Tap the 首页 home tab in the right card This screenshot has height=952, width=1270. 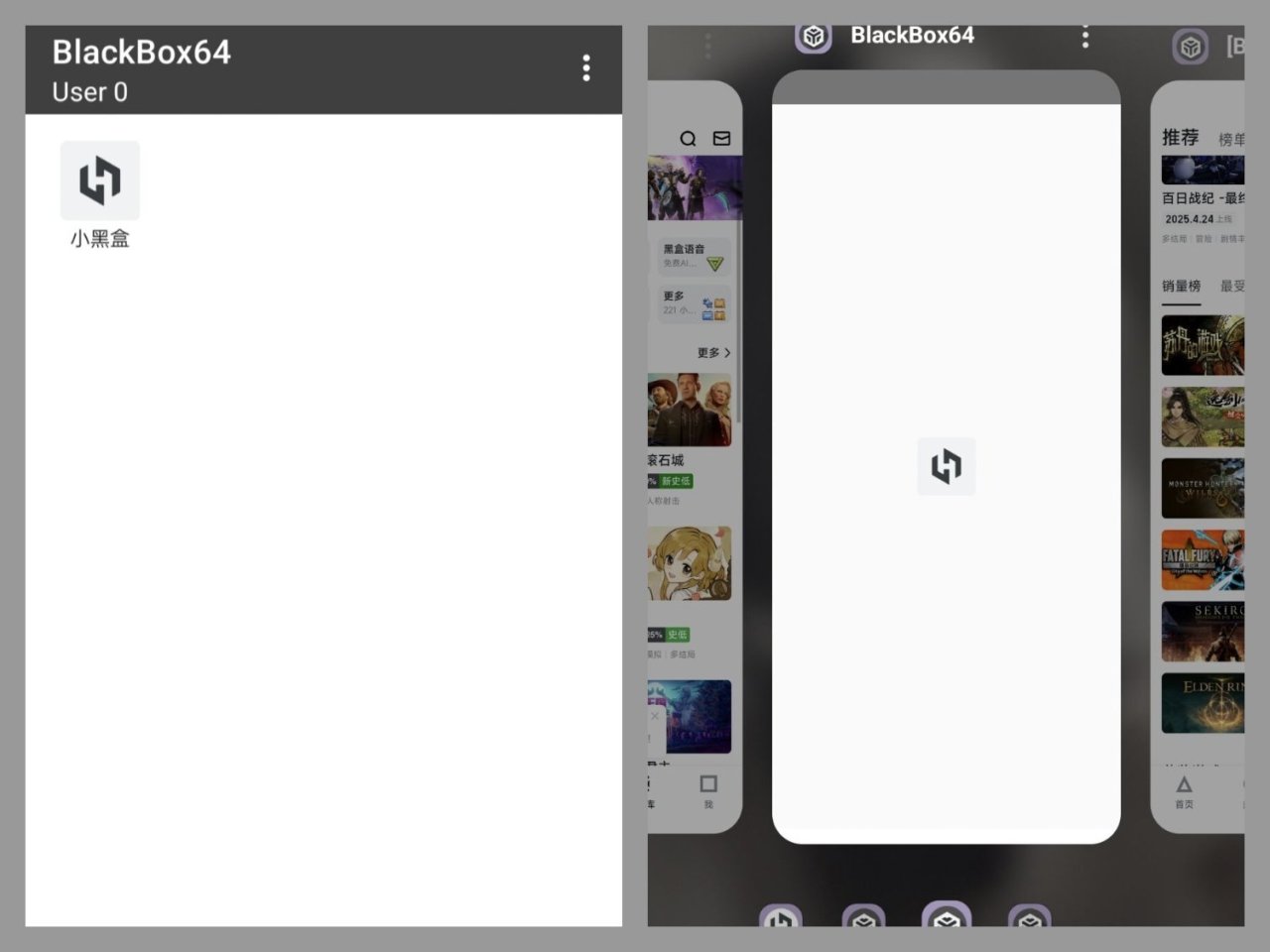pyautogui.click(x=1184, y=792)
